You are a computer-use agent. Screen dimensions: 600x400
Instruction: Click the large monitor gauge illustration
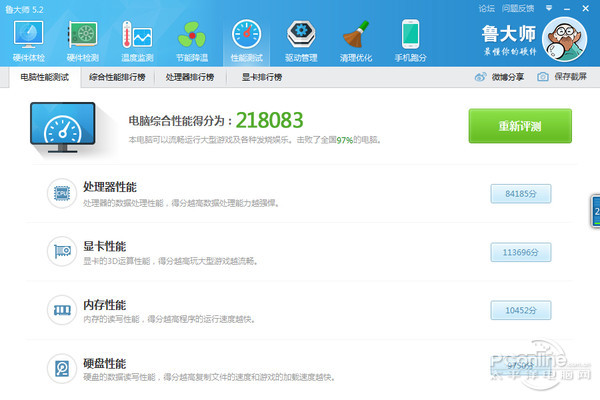coord(63,127)
